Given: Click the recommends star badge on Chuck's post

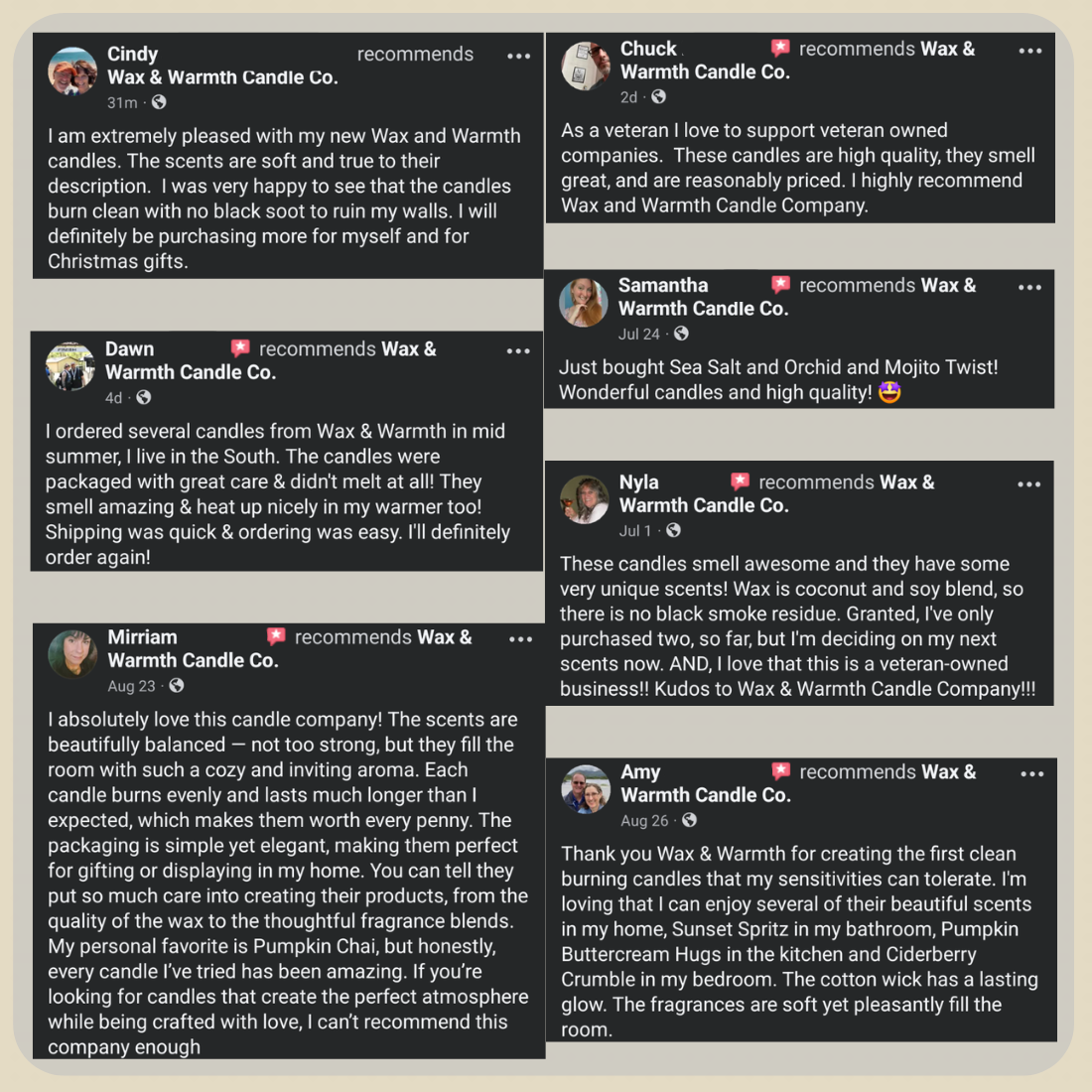Looking at the screenshot, I should click(x=781, y=48).
